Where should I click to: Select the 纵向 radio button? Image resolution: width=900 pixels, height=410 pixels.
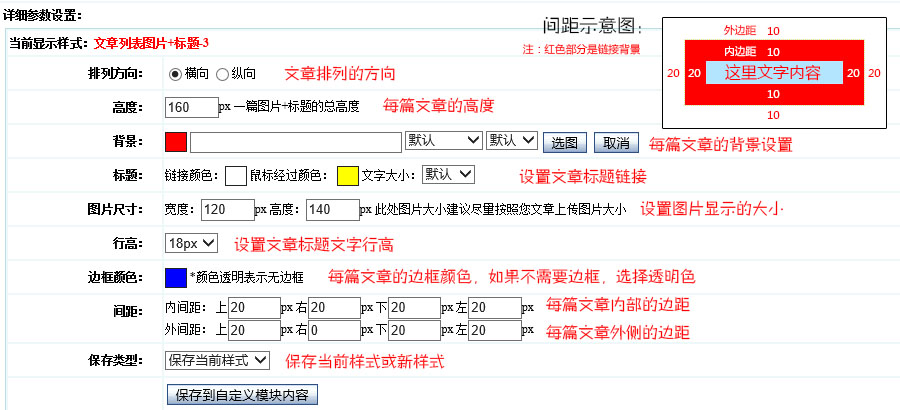point(222,73)
